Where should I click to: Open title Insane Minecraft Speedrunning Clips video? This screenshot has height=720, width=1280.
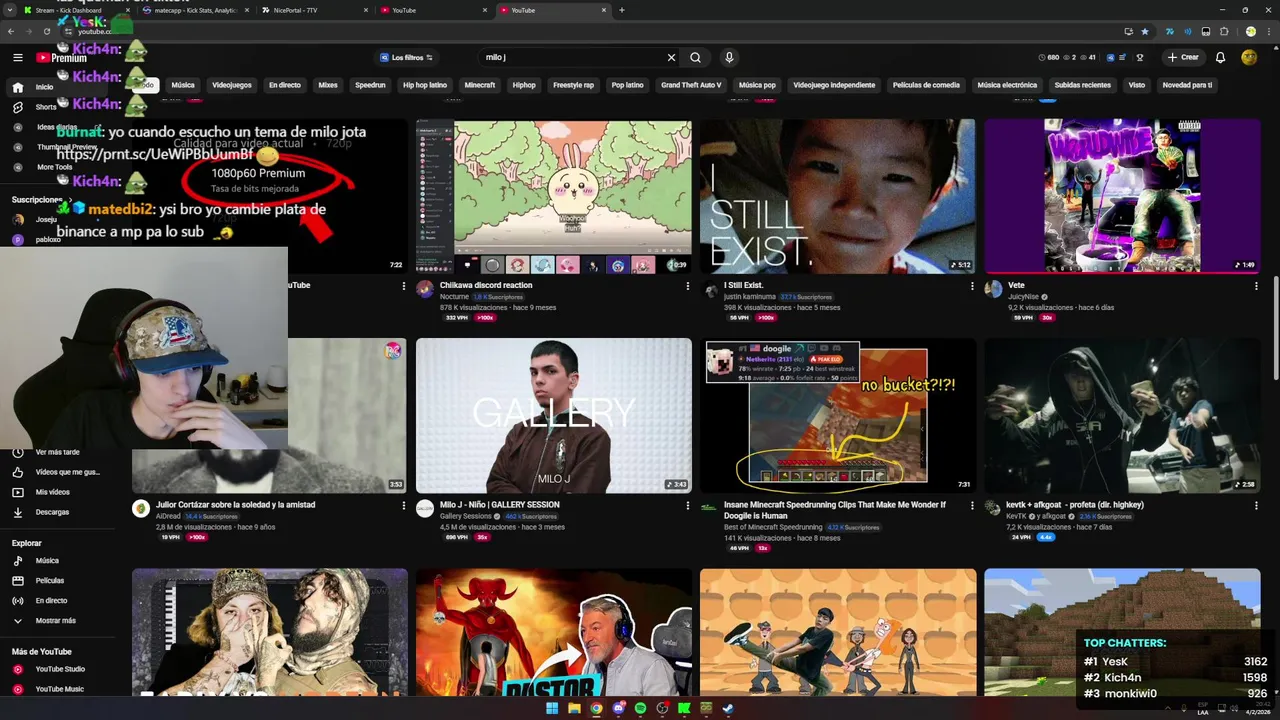[835, 510]
